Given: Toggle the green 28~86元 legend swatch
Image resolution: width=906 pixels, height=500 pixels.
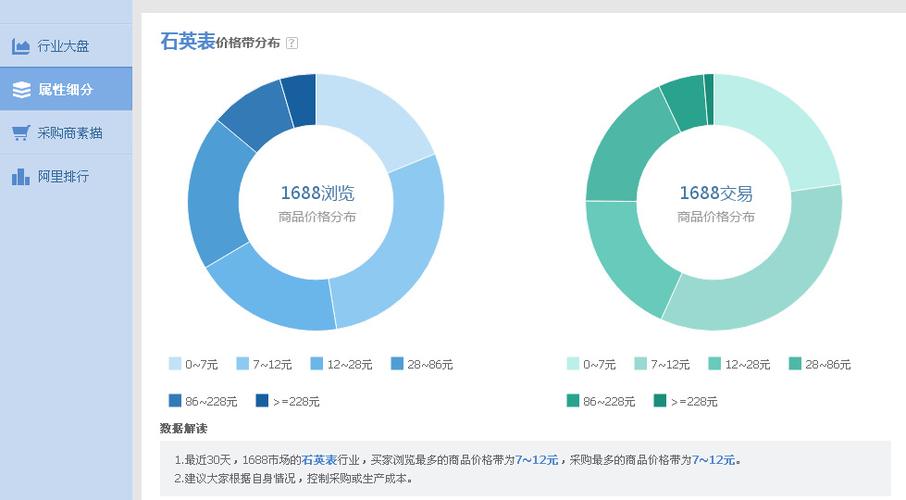Looking at the screenshot, I should point(795,364).
